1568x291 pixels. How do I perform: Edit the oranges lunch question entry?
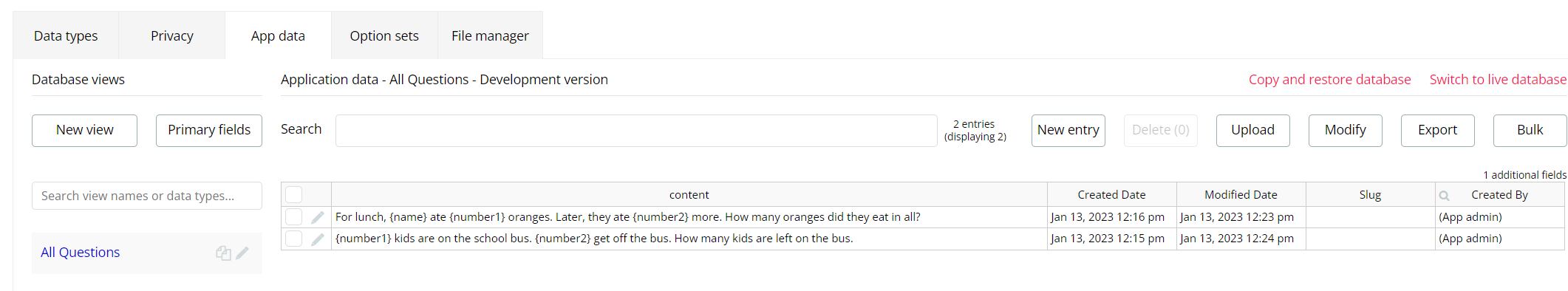pos(318,217)
